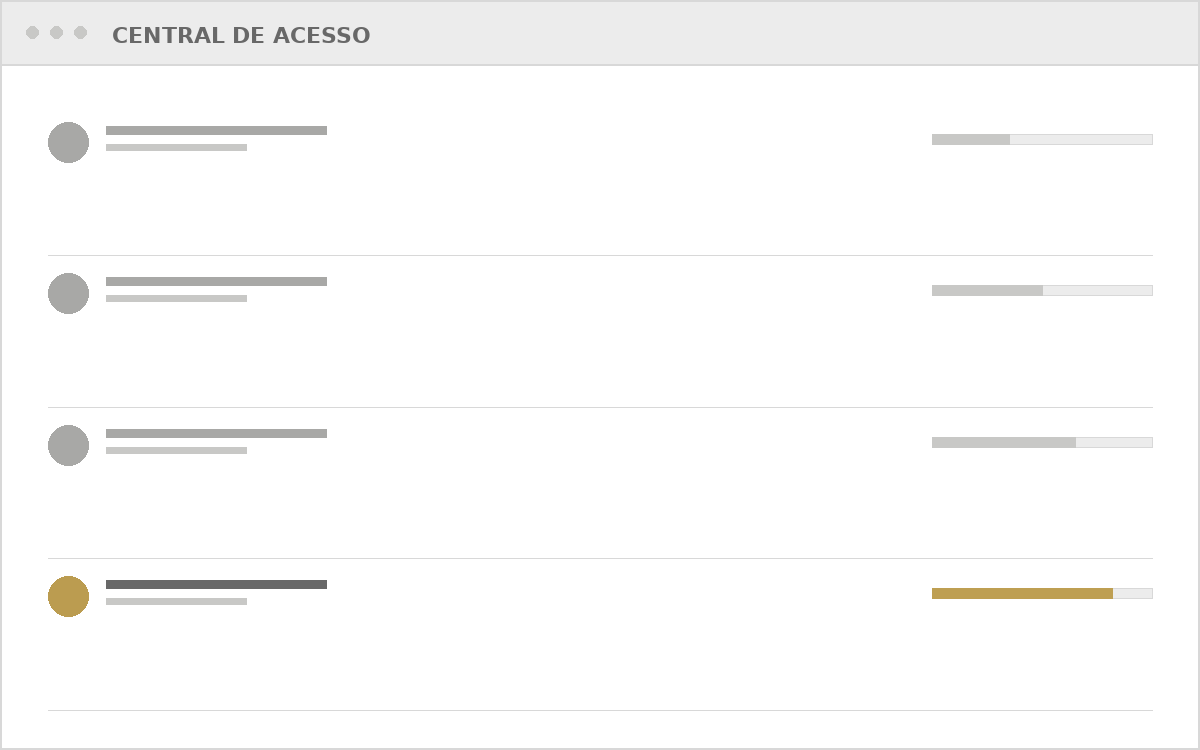Click the third row's progress bar

pos(1042,442)
